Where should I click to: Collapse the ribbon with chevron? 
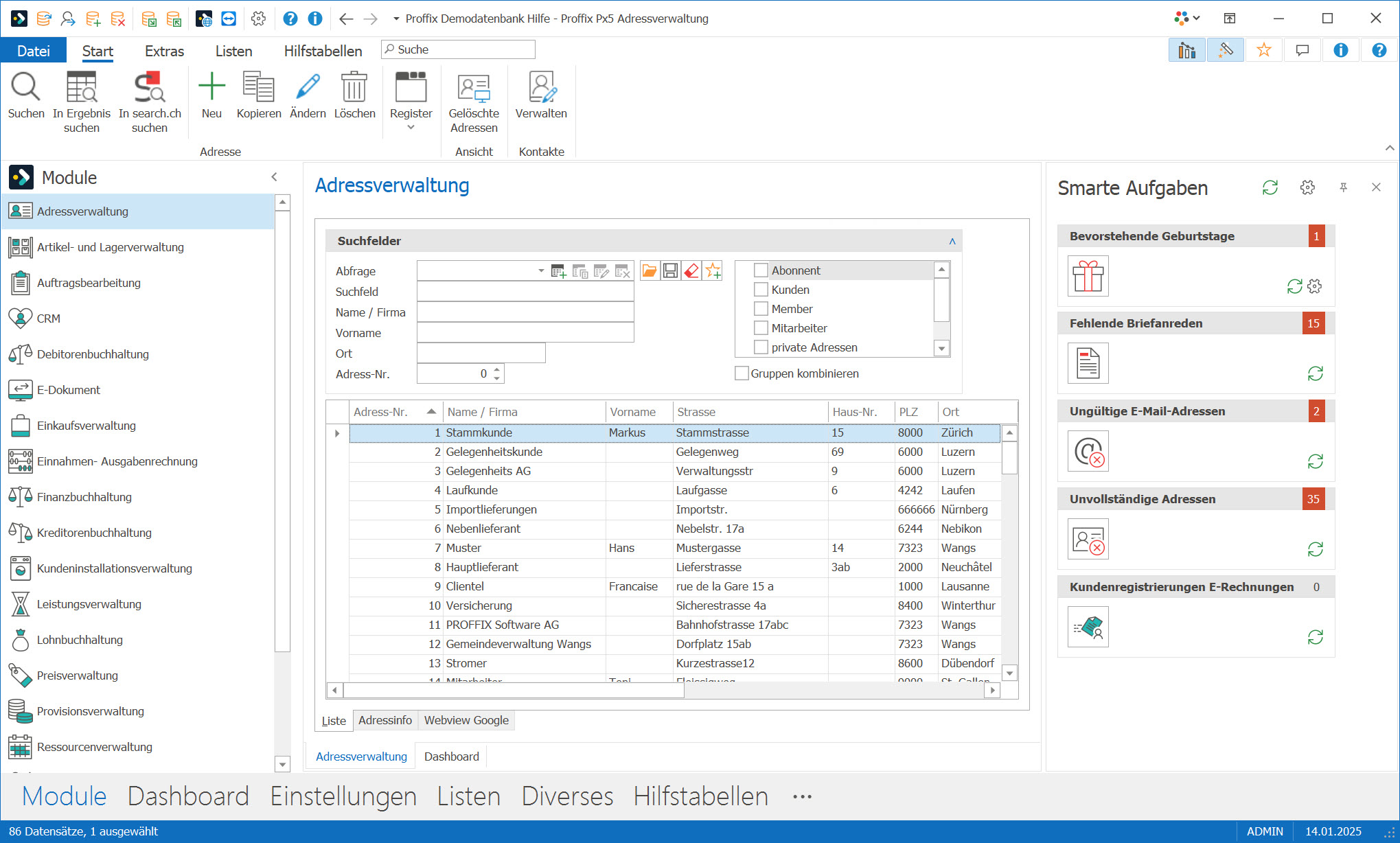[1389, 148]
